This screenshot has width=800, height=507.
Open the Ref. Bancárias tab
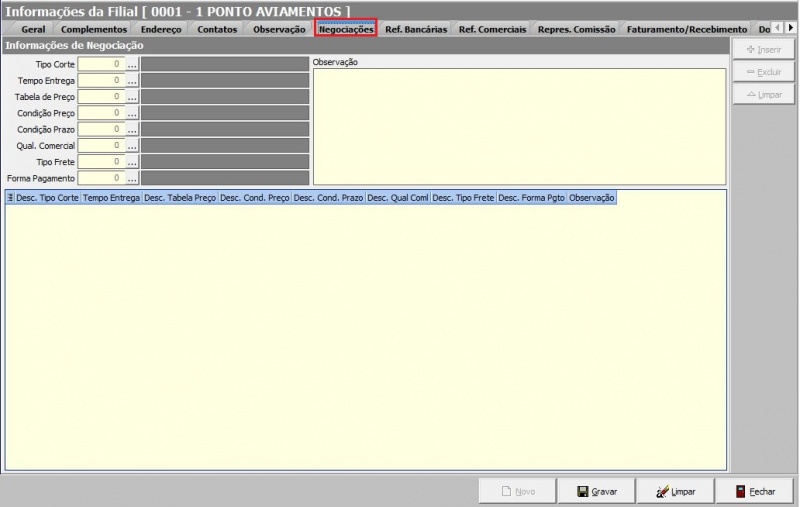click(416, 29)
